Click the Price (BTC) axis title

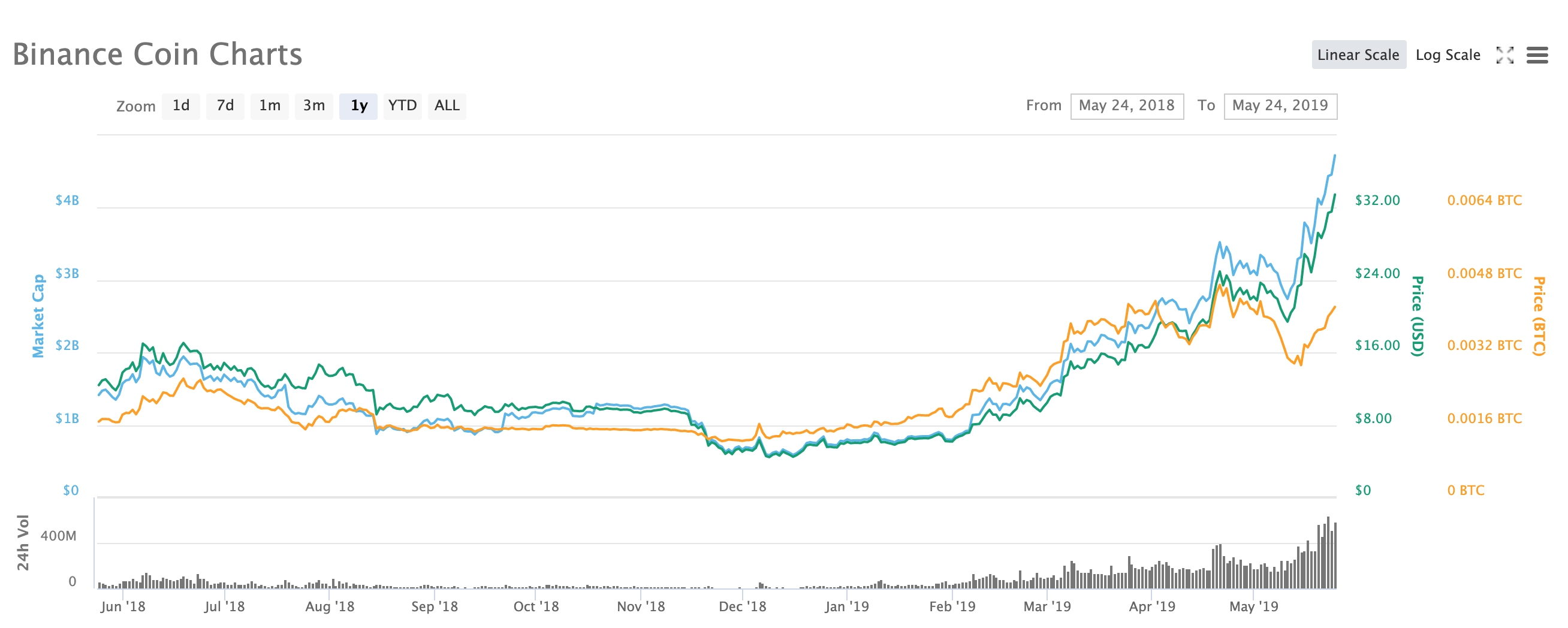(1539, 316)
